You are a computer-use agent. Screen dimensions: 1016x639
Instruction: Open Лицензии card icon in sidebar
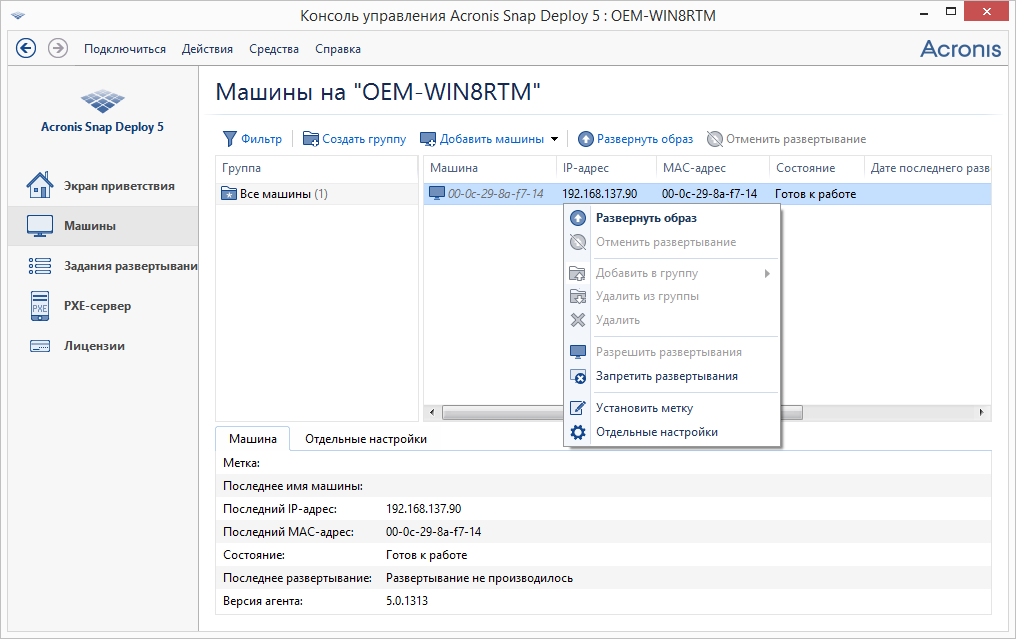(40, 346)
